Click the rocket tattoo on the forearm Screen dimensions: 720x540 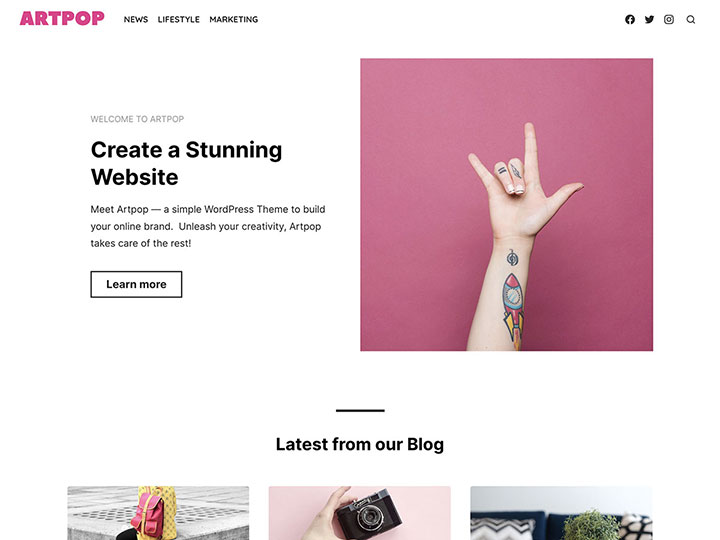(512, 310)
